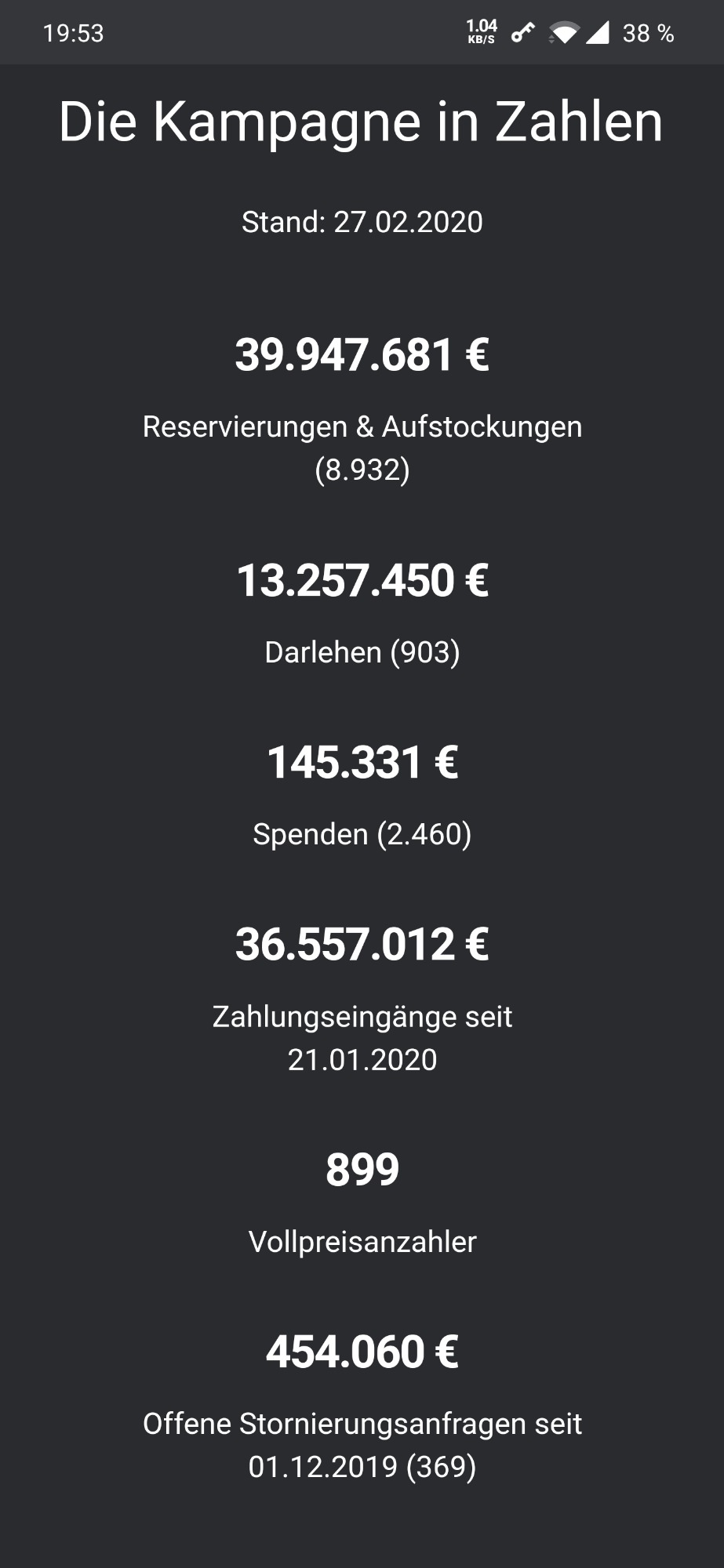The width and height of the screenshot is (724, 1568).
Task: Tap the 'Die Kampagne in Zahlen' heading
Action: coord(362,122)
